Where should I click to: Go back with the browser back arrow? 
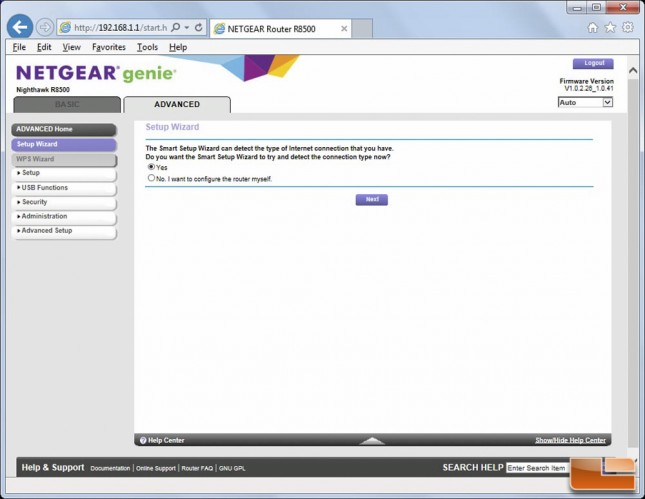point(20,27)
